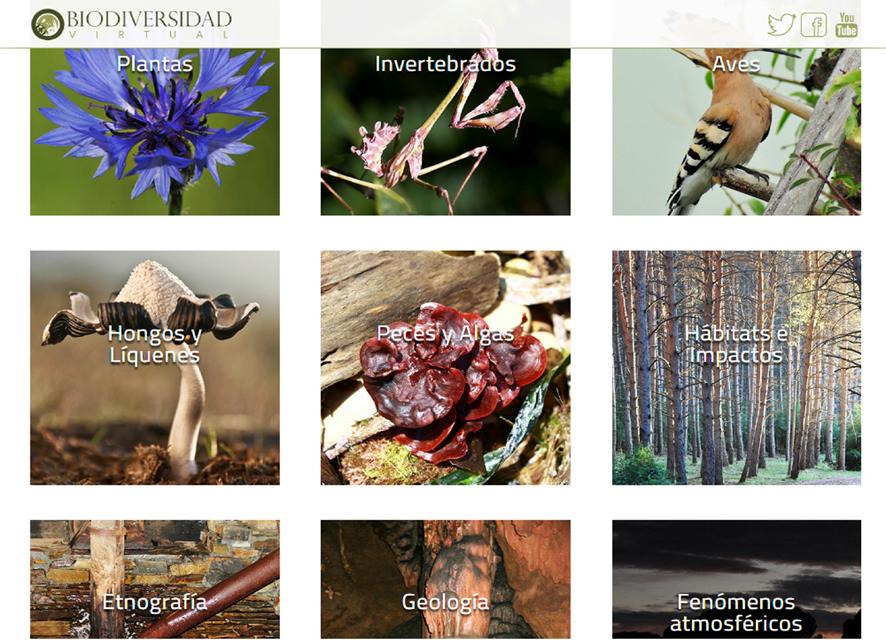Open the Hongos y Líquenes mushroom tile
This screenshot has height=640, width=886.
[x=155, y=368]
